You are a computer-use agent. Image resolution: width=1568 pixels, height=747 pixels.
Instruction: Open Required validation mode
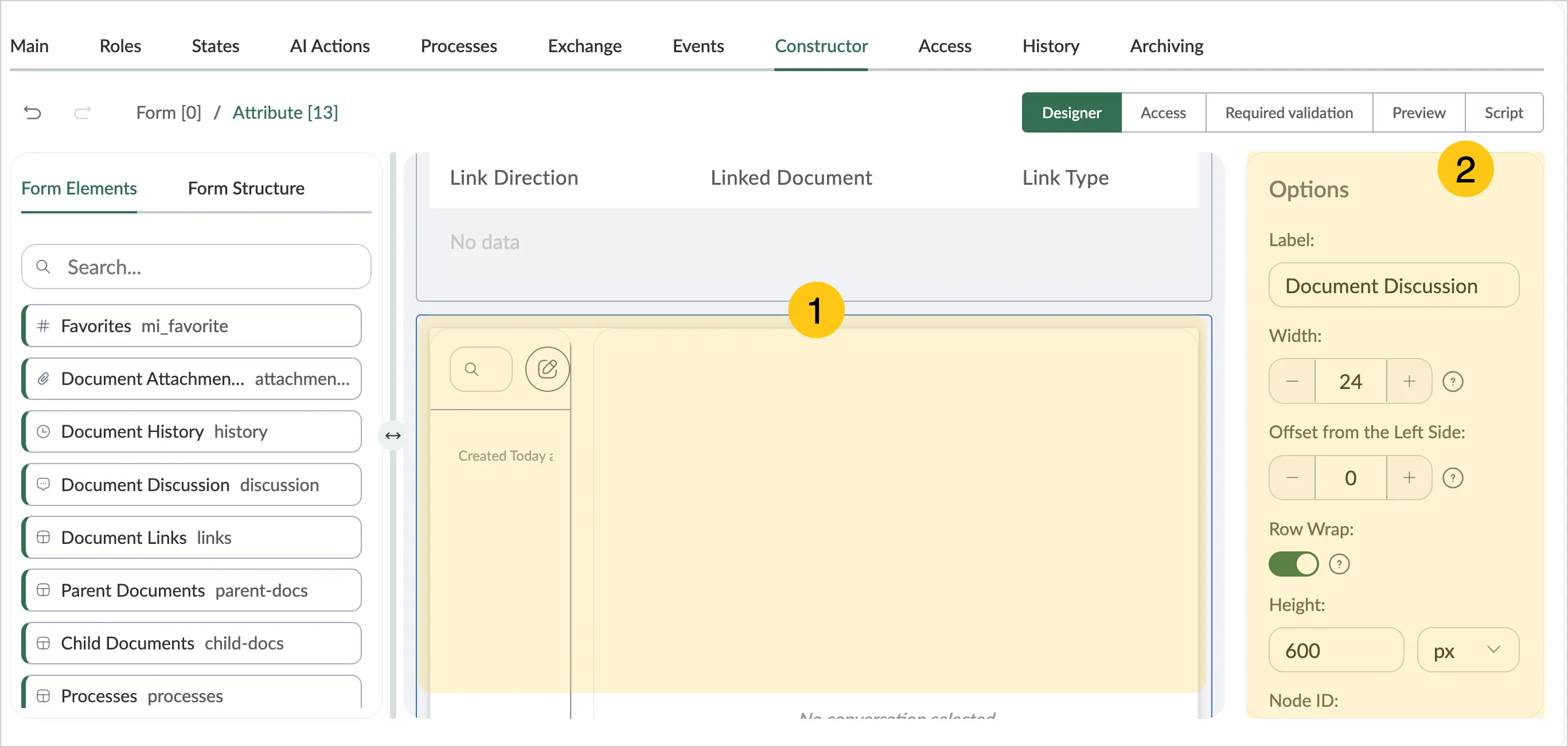point(1289,112)
